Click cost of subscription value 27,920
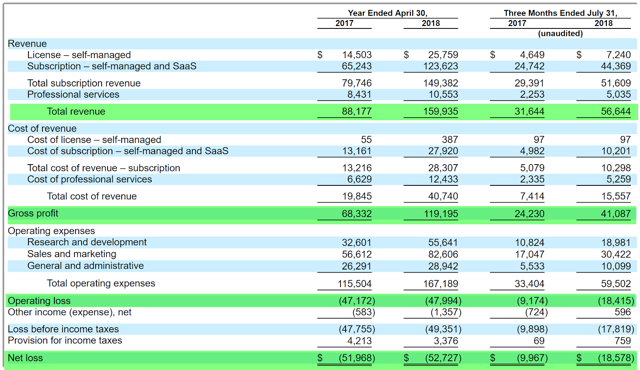The image size is (640, 370). point(443,151)
